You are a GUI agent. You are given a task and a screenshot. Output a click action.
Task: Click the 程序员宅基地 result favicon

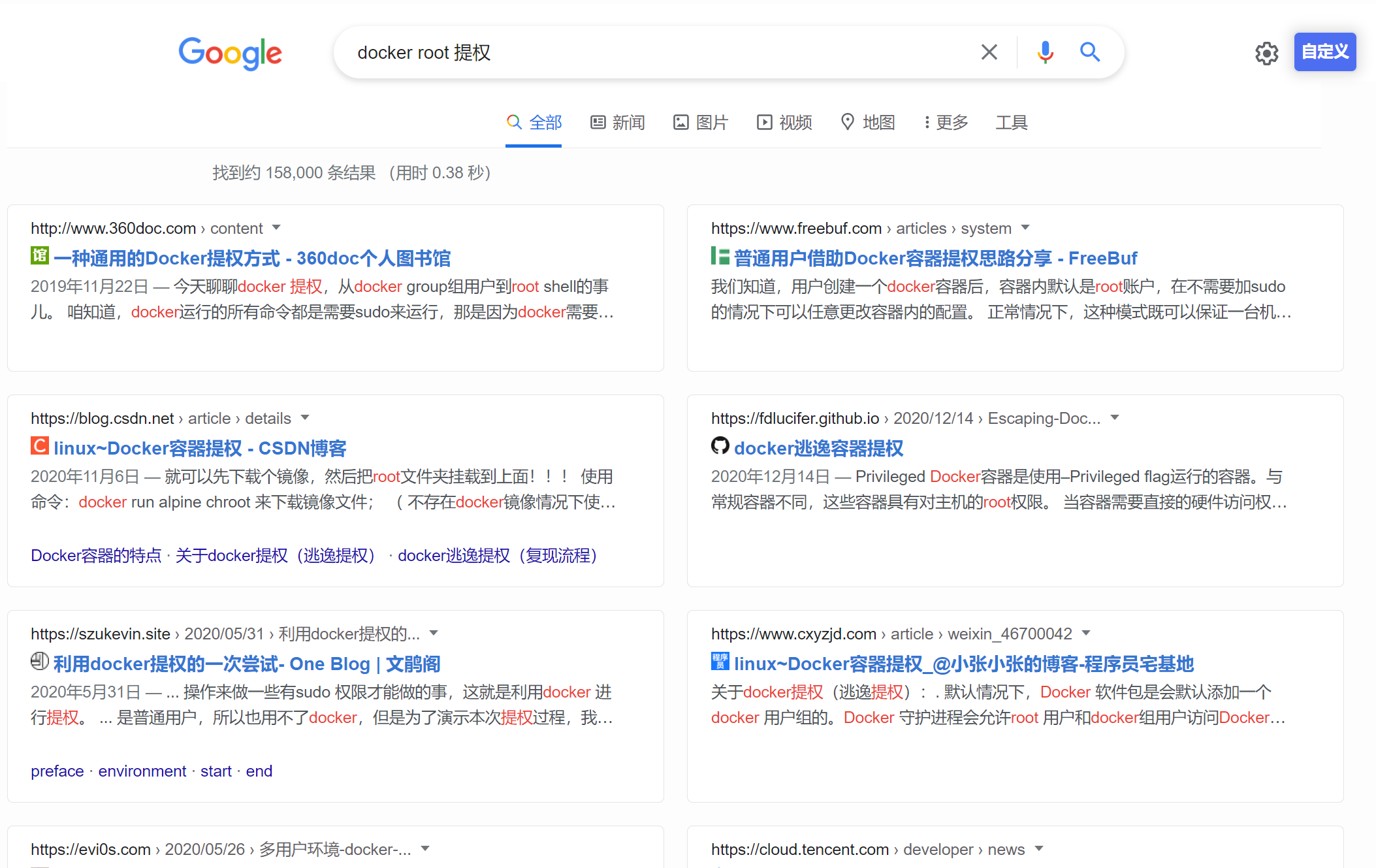click(x=720, y=661)
